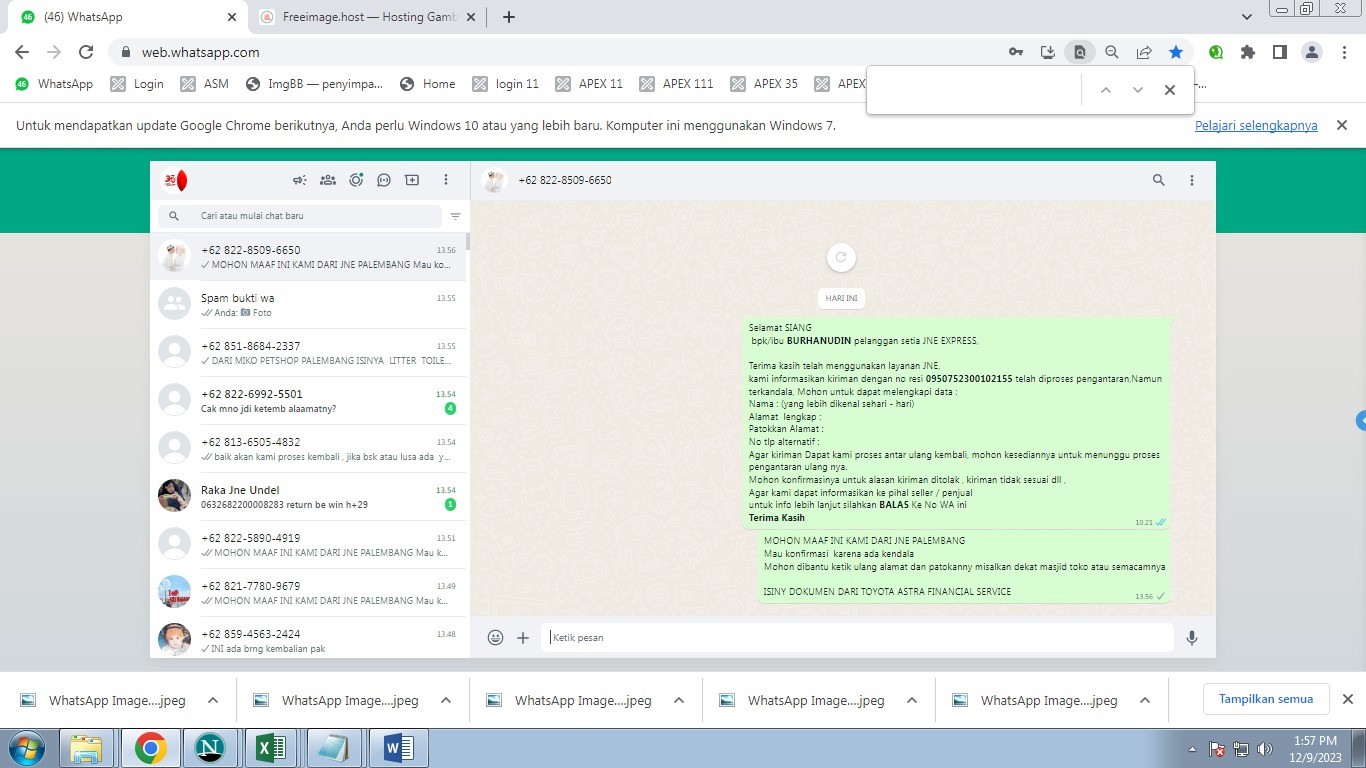
Task: Share this page icon
Action: [x=1144, y=52]
